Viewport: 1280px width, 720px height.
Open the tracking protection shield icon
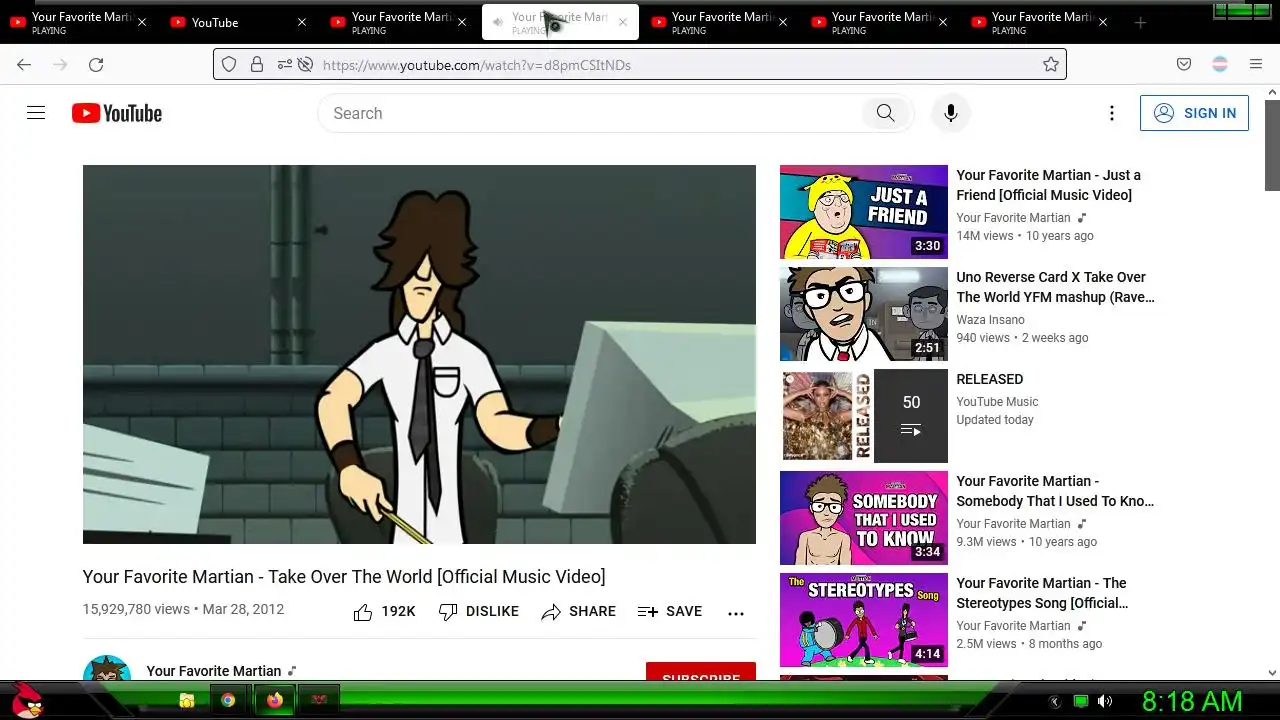(229, 64)
